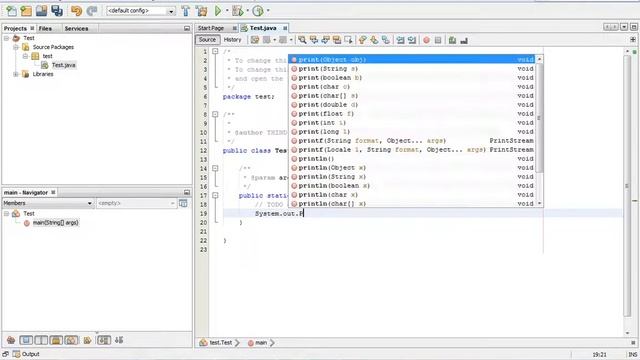The width and height of the screenshot is (640, 360).
Task: Click the Debug Project icon
Action: point(238,11)
